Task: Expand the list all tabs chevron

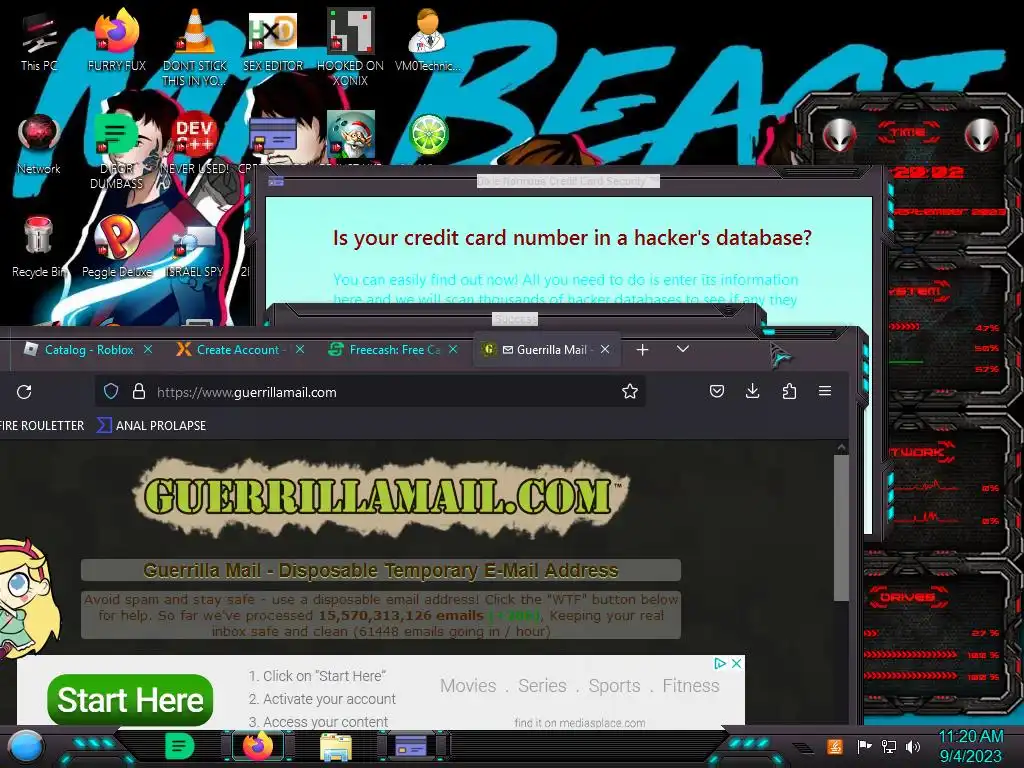Action: (x=683, y=349)
